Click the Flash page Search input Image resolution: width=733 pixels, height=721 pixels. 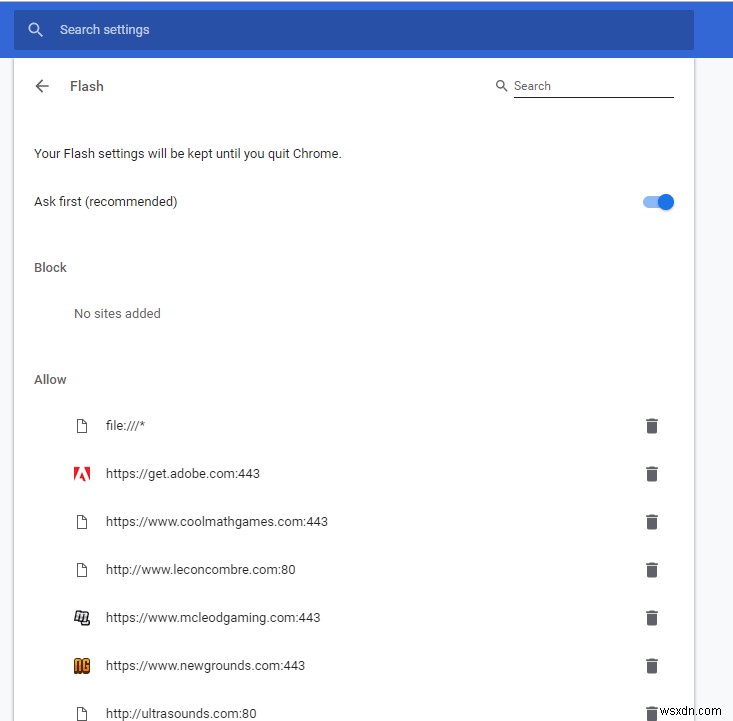tap(594, 87)
